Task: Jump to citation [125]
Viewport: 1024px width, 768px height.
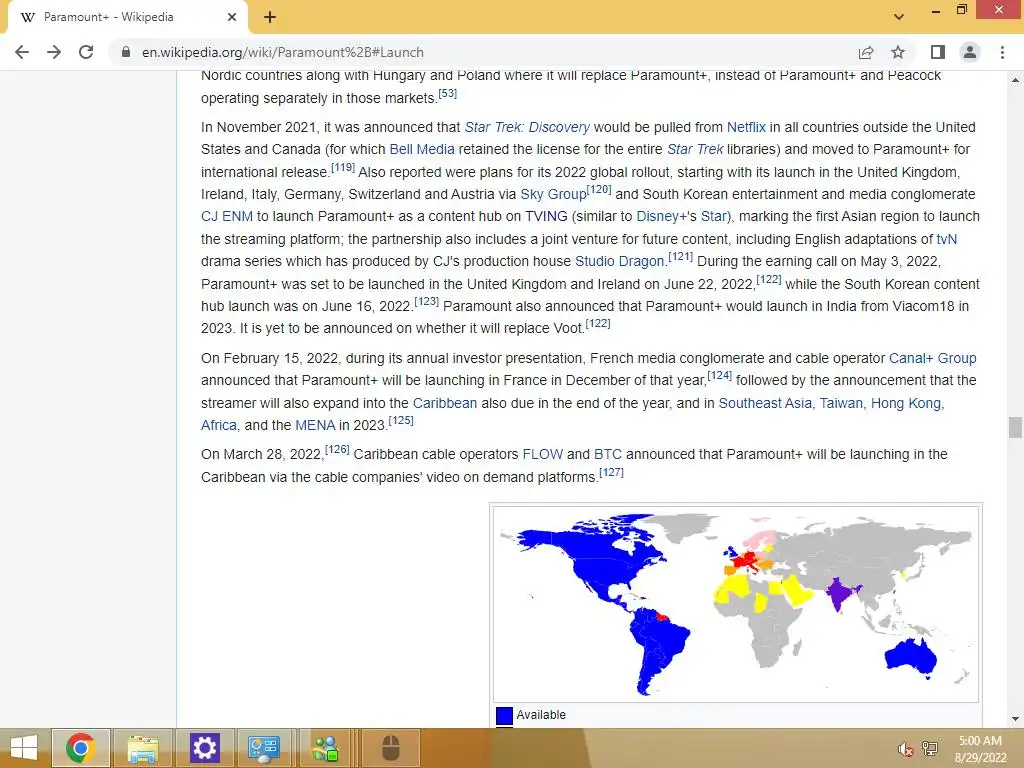Action: coord(401,420)
